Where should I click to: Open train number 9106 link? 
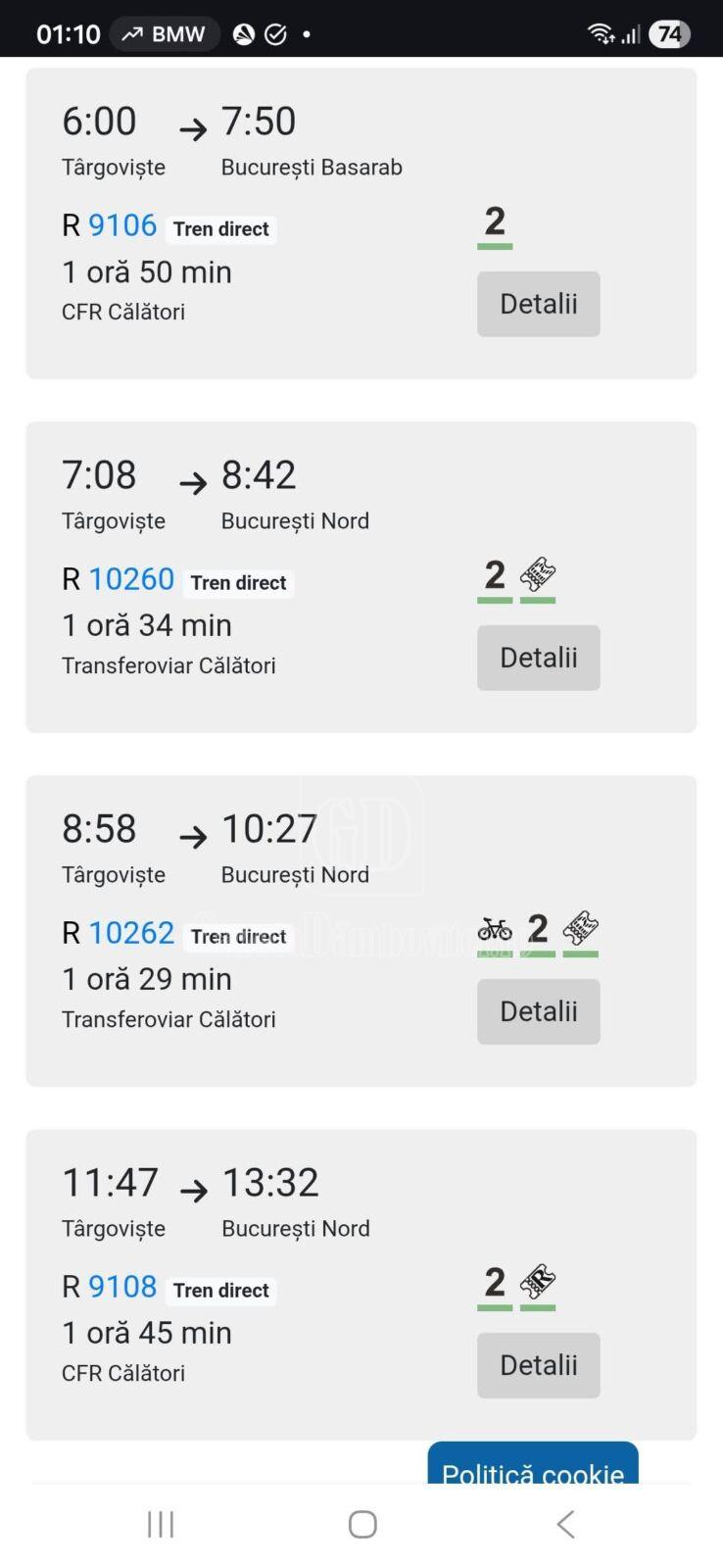[122, 225]
